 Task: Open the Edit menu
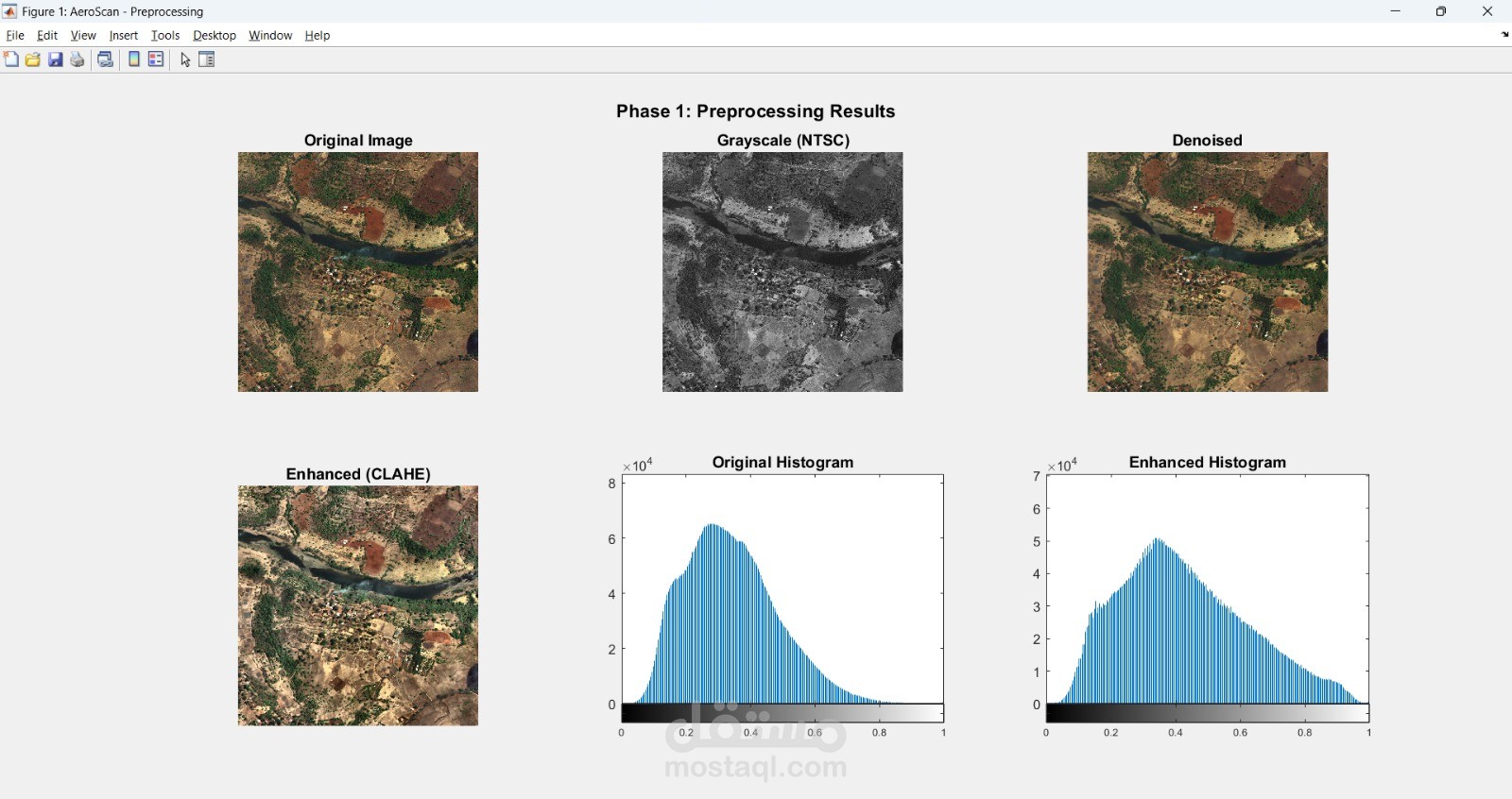tap(47, 36)
